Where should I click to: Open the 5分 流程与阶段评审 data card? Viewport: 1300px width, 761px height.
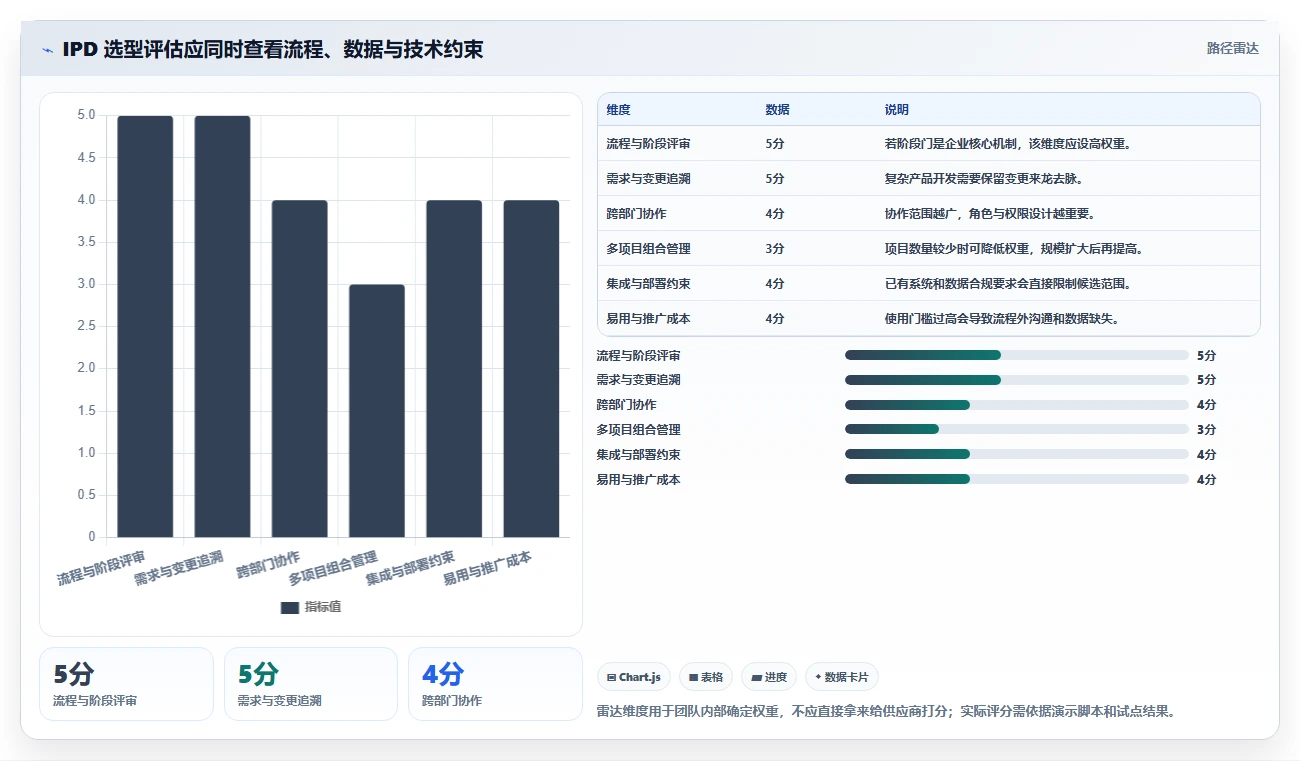[126, 684]
